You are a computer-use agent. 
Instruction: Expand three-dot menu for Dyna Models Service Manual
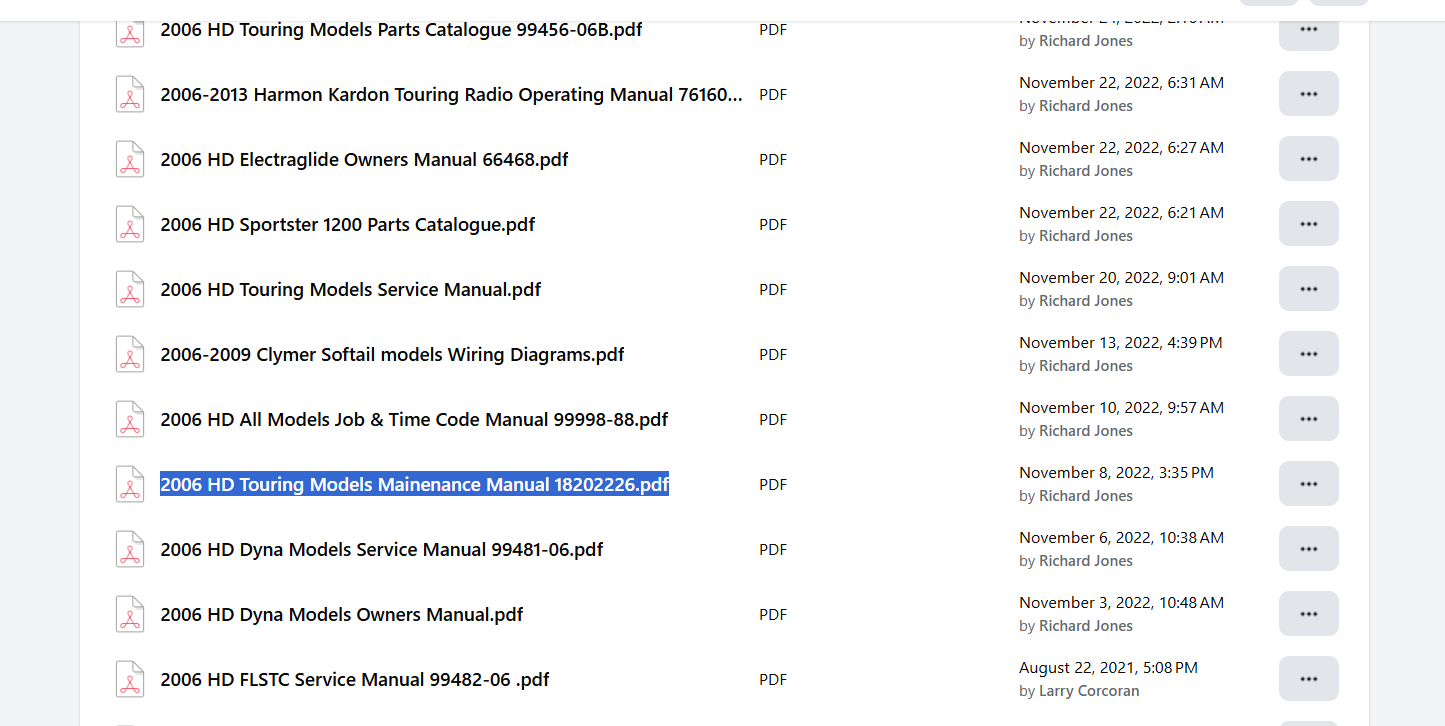pyautogui.click(x=1308, y=549)
